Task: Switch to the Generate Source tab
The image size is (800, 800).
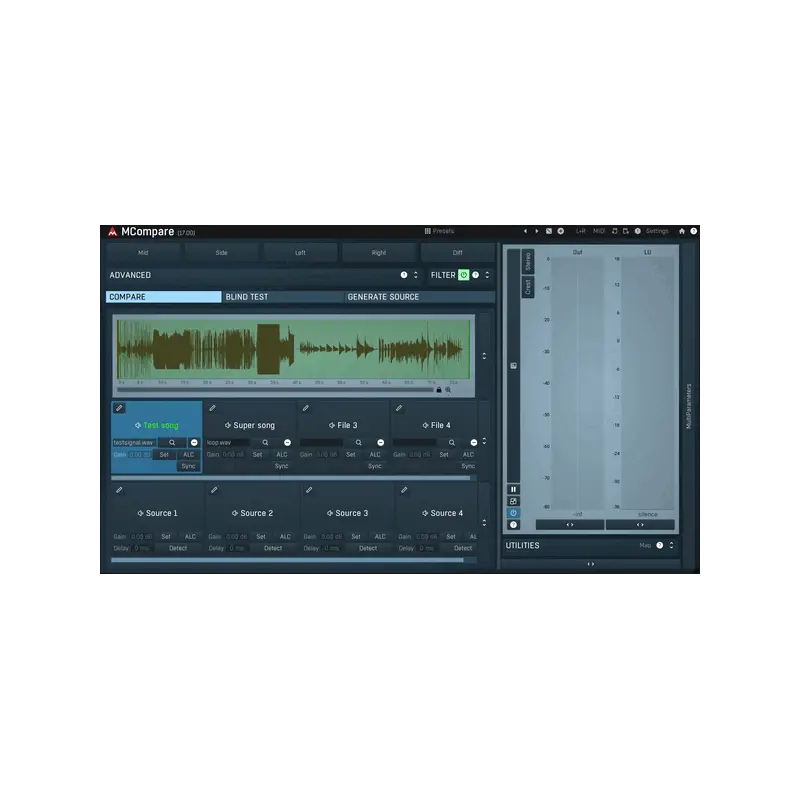Action: [x=419, y=297]
